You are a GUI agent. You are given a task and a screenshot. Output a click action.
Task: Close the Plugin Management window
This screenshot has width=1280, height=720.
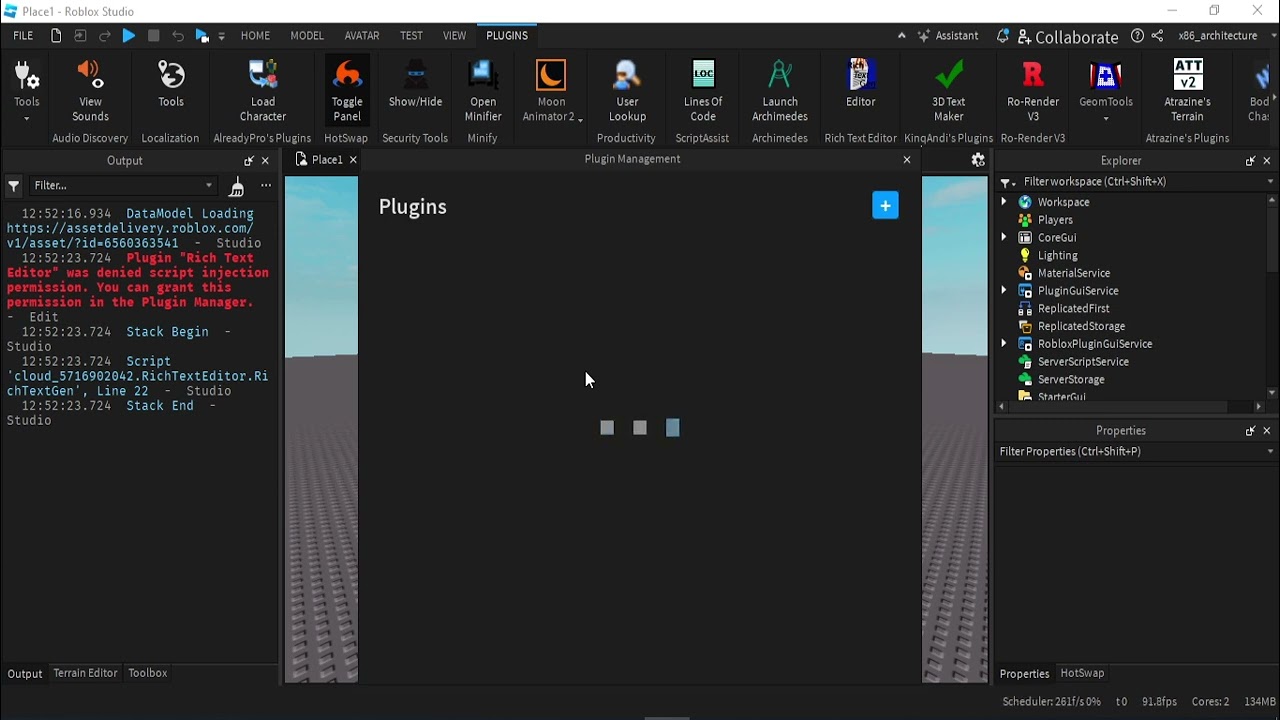coord(907,160)
